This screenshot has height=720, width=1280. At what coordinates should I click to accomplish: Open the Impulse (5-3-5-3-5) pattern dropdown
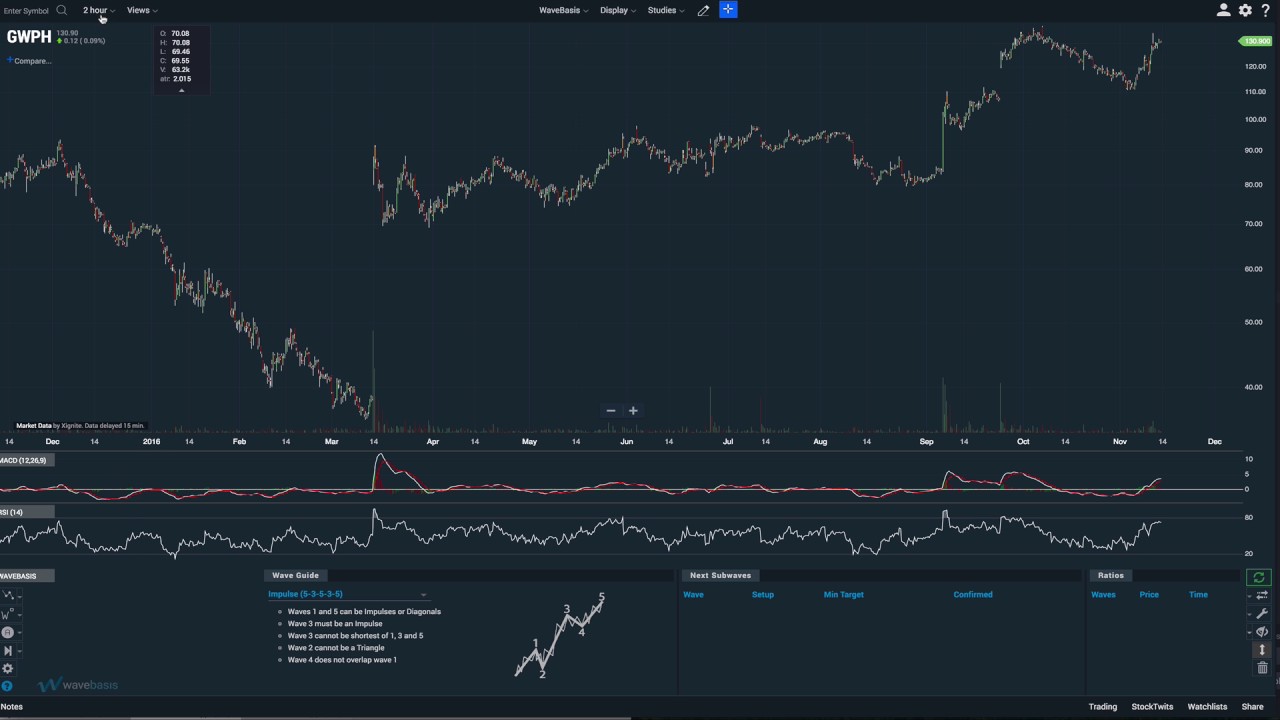(x=347, y=594)
